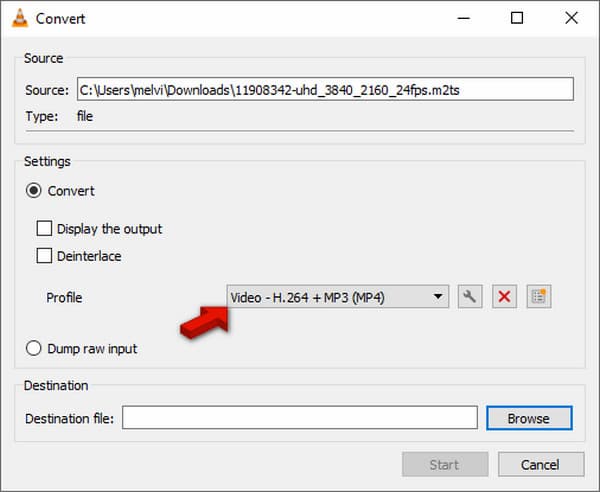Maximize the Convert window
The image size is (600, 492).
tap(517, 18)
